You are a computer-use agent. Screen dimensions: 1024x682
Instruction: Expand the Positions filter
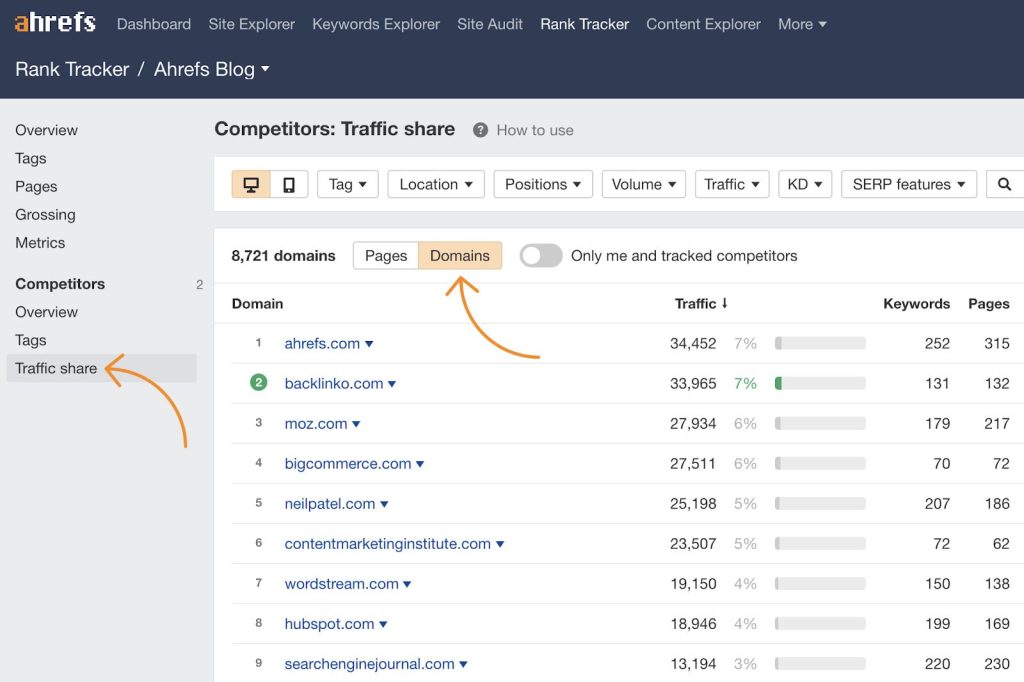542,184
